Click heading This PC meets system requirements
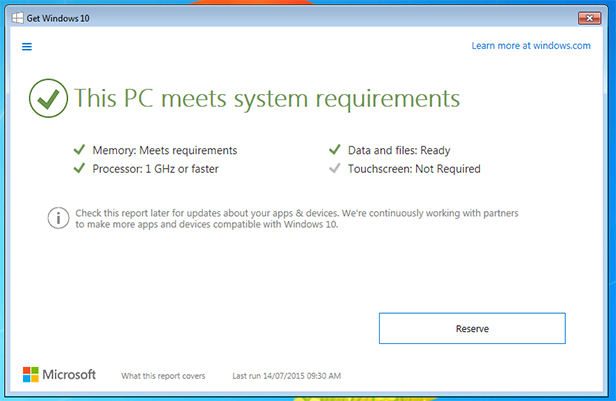The width and height of the screenshot is (616, 401). [x=267, y=98]
